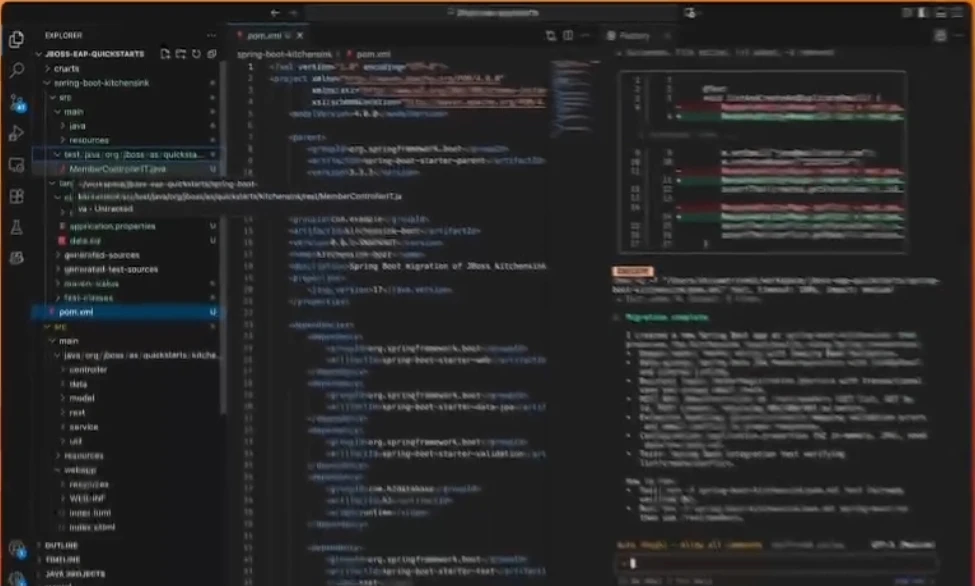Expand the generated-test-sources folder
975x586 pixels.
coord(111,269)
